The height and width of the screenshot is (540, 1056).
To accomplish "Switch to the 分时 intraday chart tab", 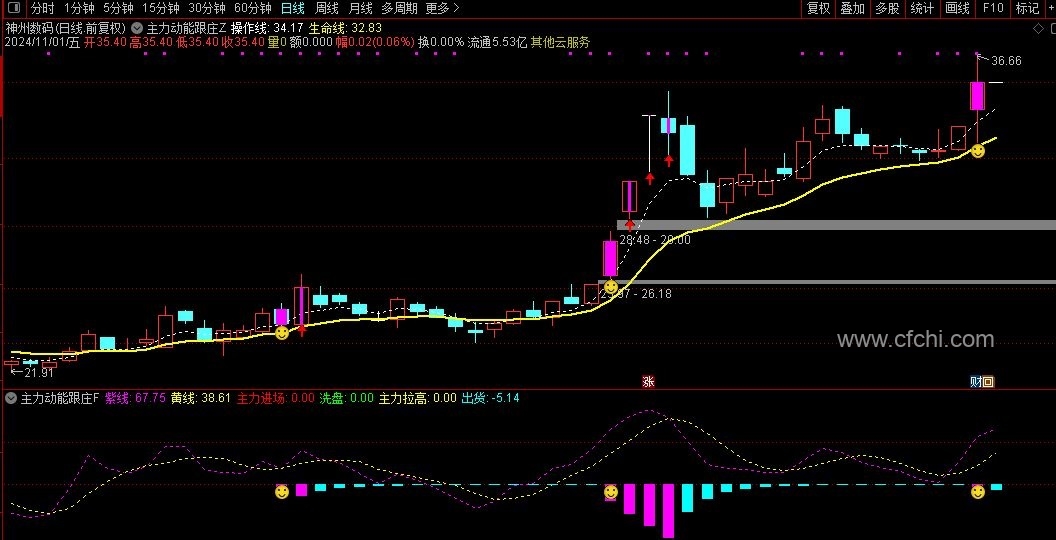I will (x=44, y=8).
